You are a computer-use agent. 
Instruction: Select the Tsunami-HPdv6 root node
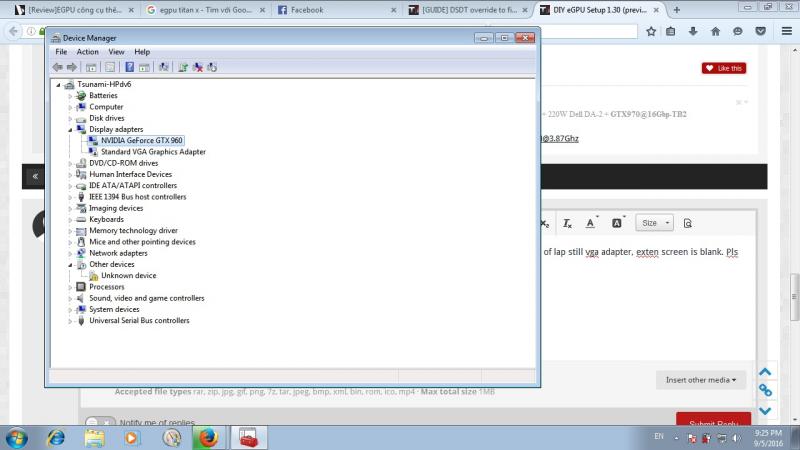[104, 84]
